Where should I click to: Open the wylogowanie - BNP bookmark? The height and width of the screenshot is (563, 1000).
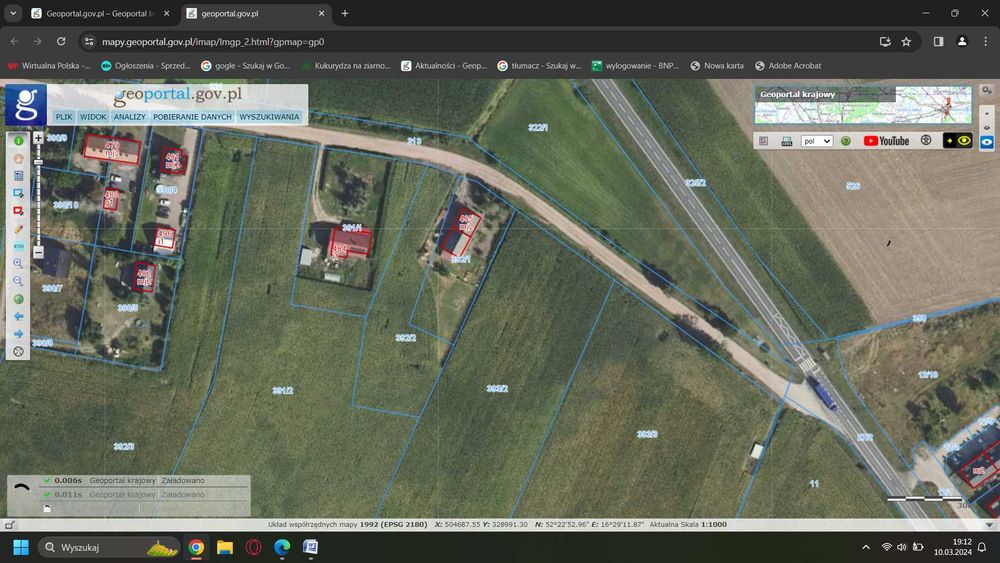(635, 66)
